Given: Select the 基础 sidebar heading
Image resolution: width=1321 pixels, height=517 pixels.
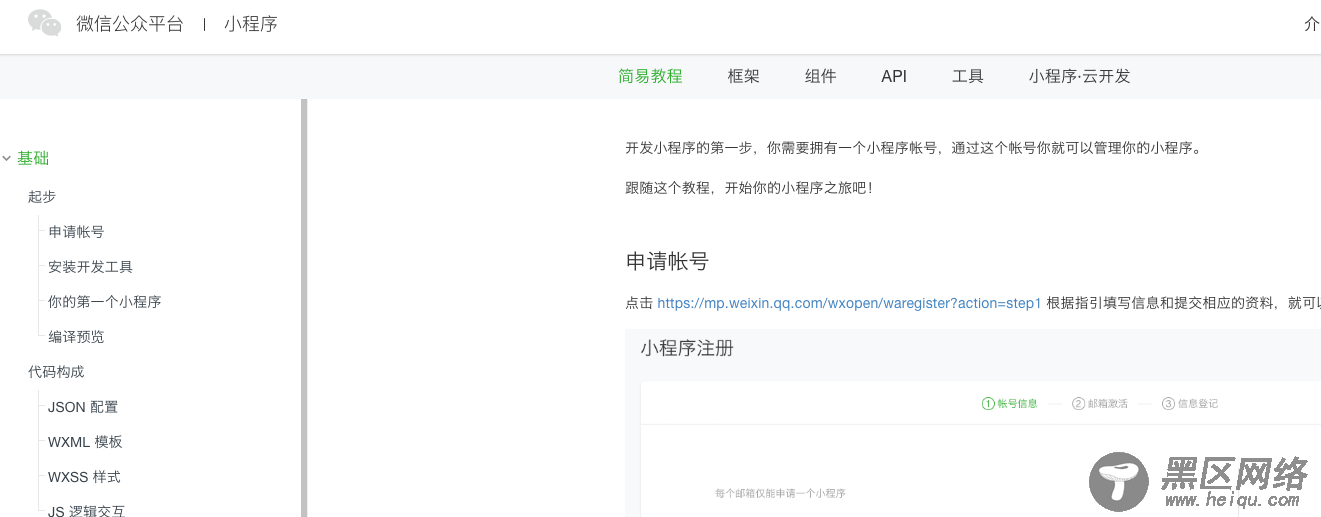Looking at the screenshot, I should pyautogui.click(x=33, y=158).
